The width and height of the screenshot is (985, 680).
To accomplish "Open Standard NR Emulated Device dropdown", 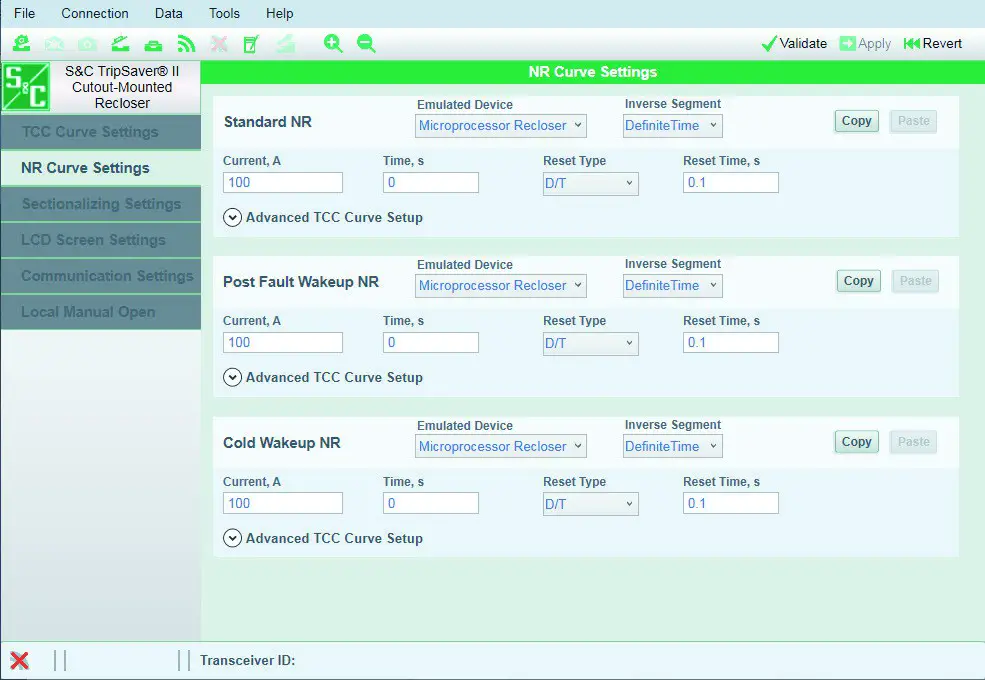I will [501, 126].
